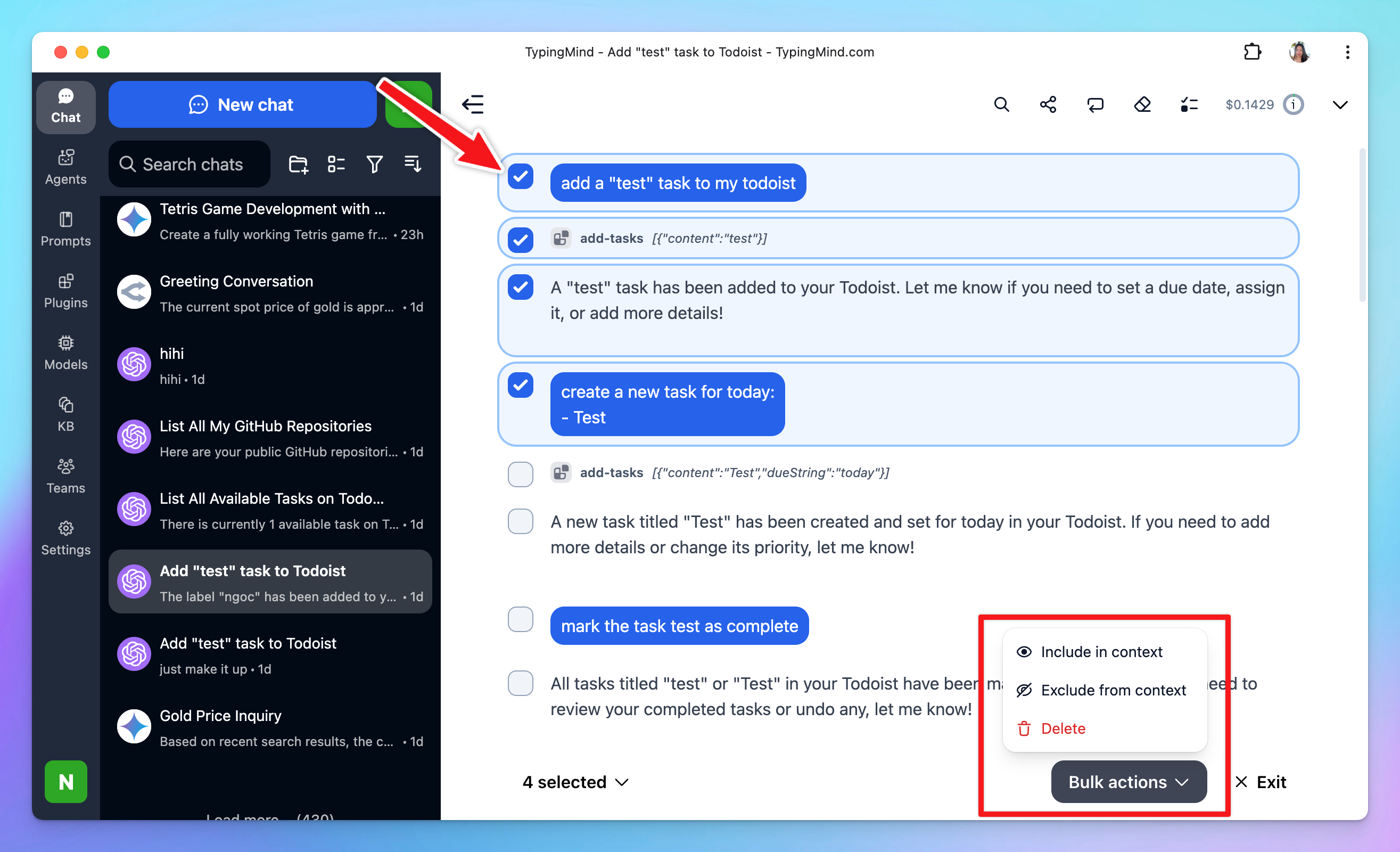Uncheck the 'A "test" task has been added' message

(521, 287)
